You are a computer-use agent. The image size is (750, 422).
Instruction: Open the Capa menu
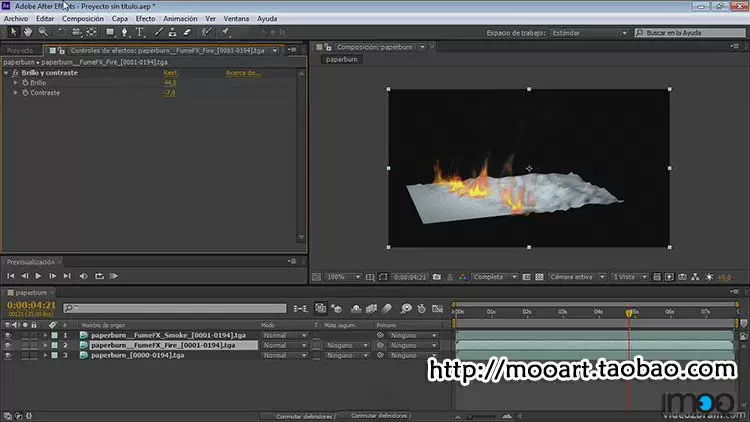(x=120, y=19)
